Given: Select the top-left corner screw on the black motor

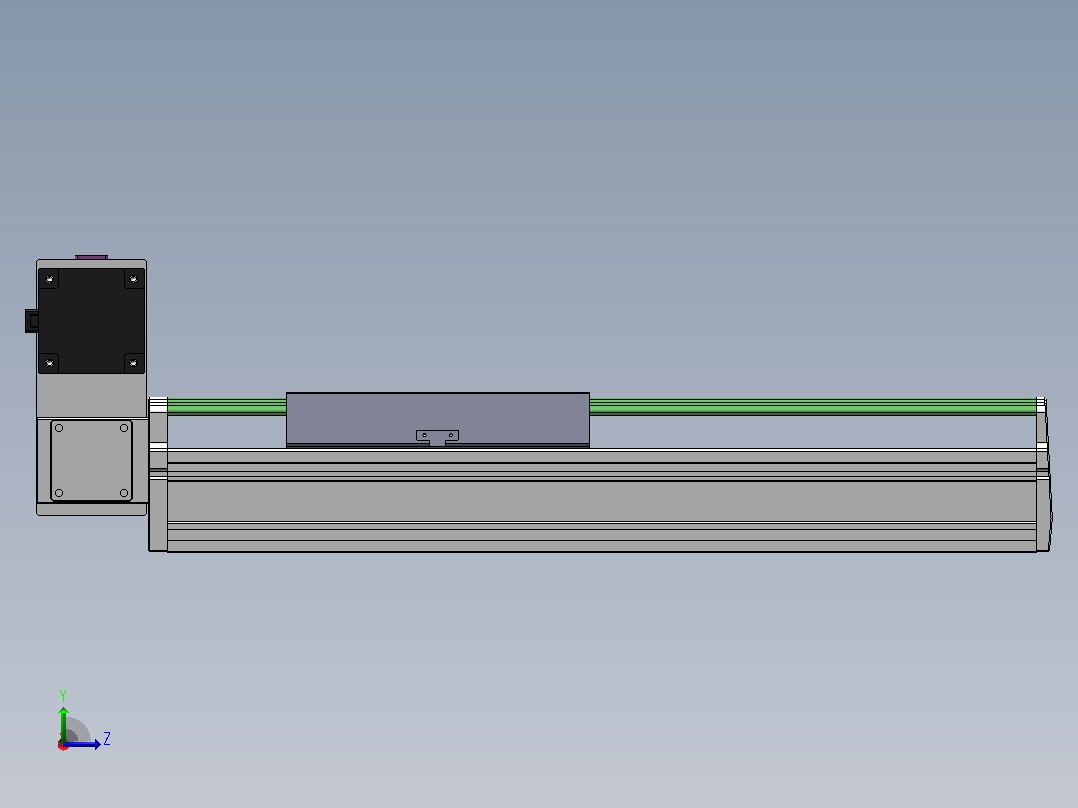Looking at the screenshot, I should coord(50,279).
